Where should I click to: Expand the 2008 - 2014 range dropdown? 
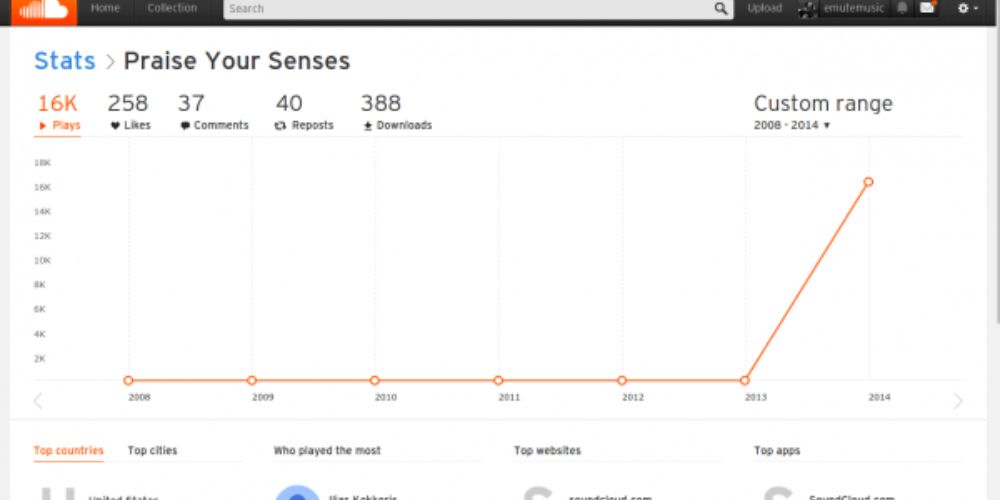click(792, 125)
